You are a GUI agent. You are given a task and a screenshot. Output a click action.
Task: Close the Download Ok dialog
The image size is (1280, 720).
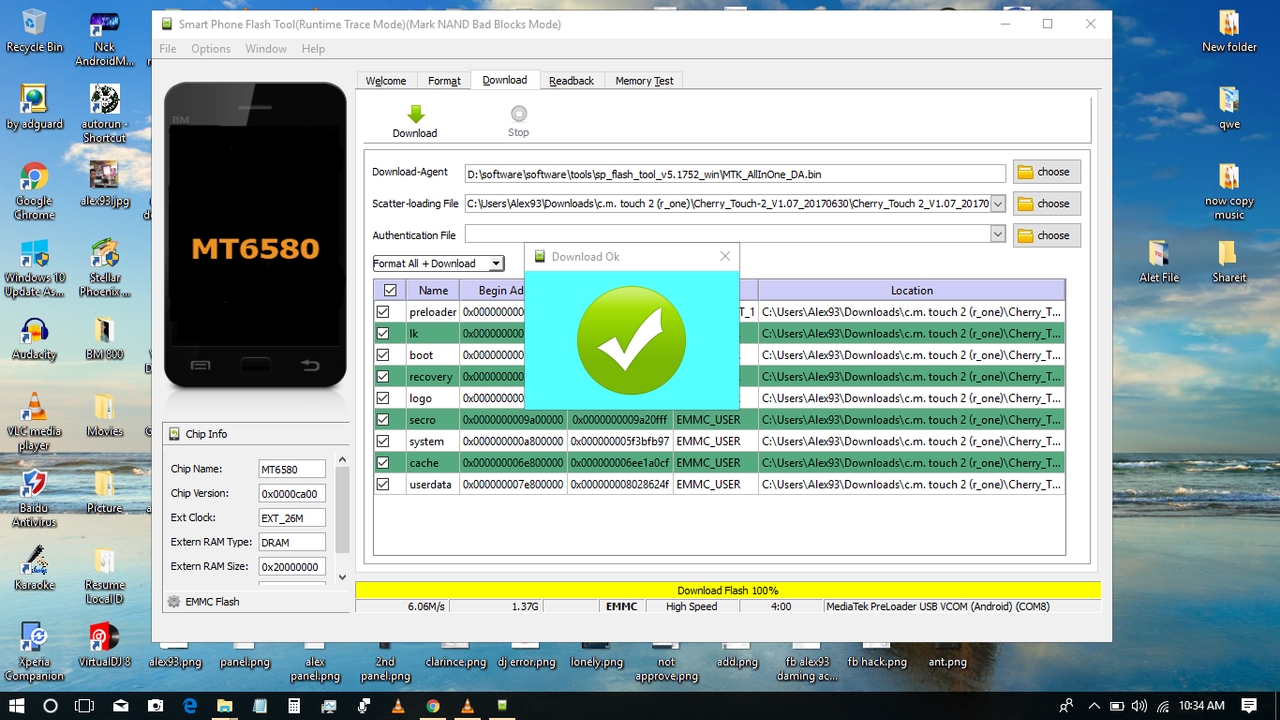click(725, 256)
